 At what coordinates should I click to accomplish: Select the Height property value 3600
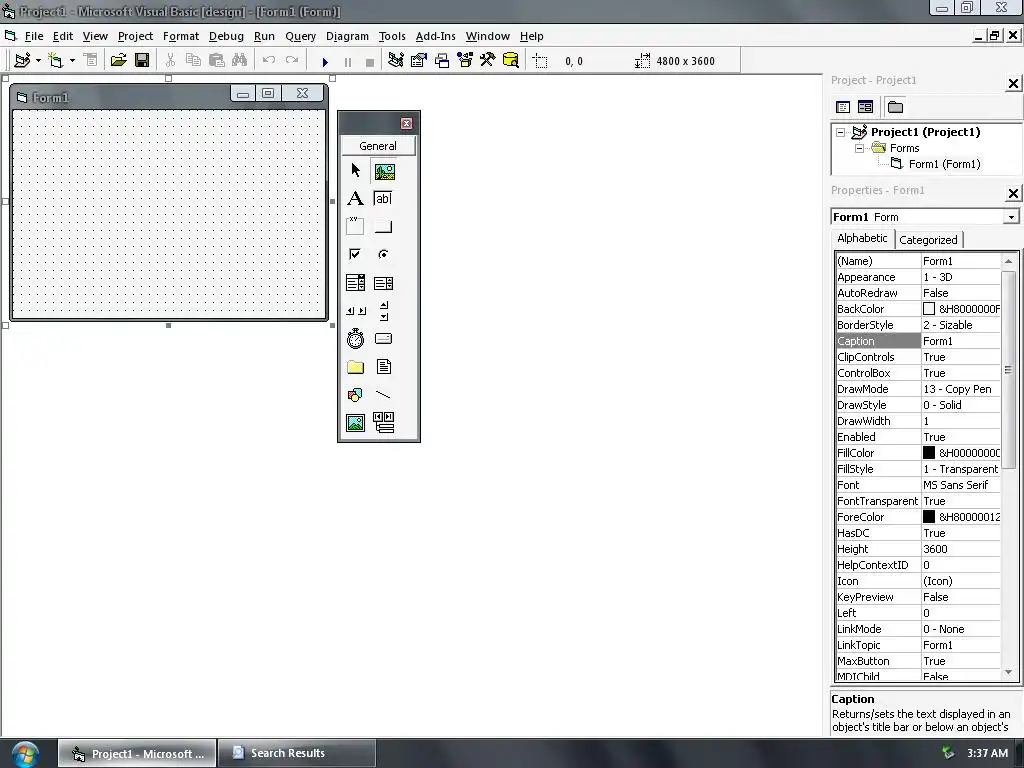(961, 549)
